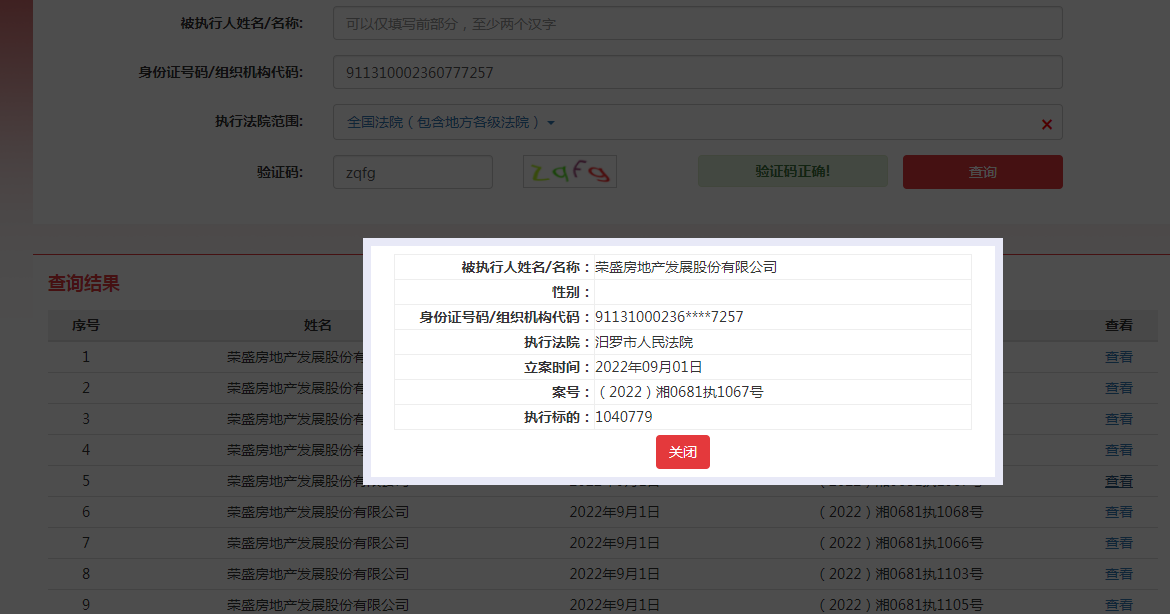1170x614 pixels.
Task: Click popup masked ID 91131000236****7257
Action: coord(669,317)
